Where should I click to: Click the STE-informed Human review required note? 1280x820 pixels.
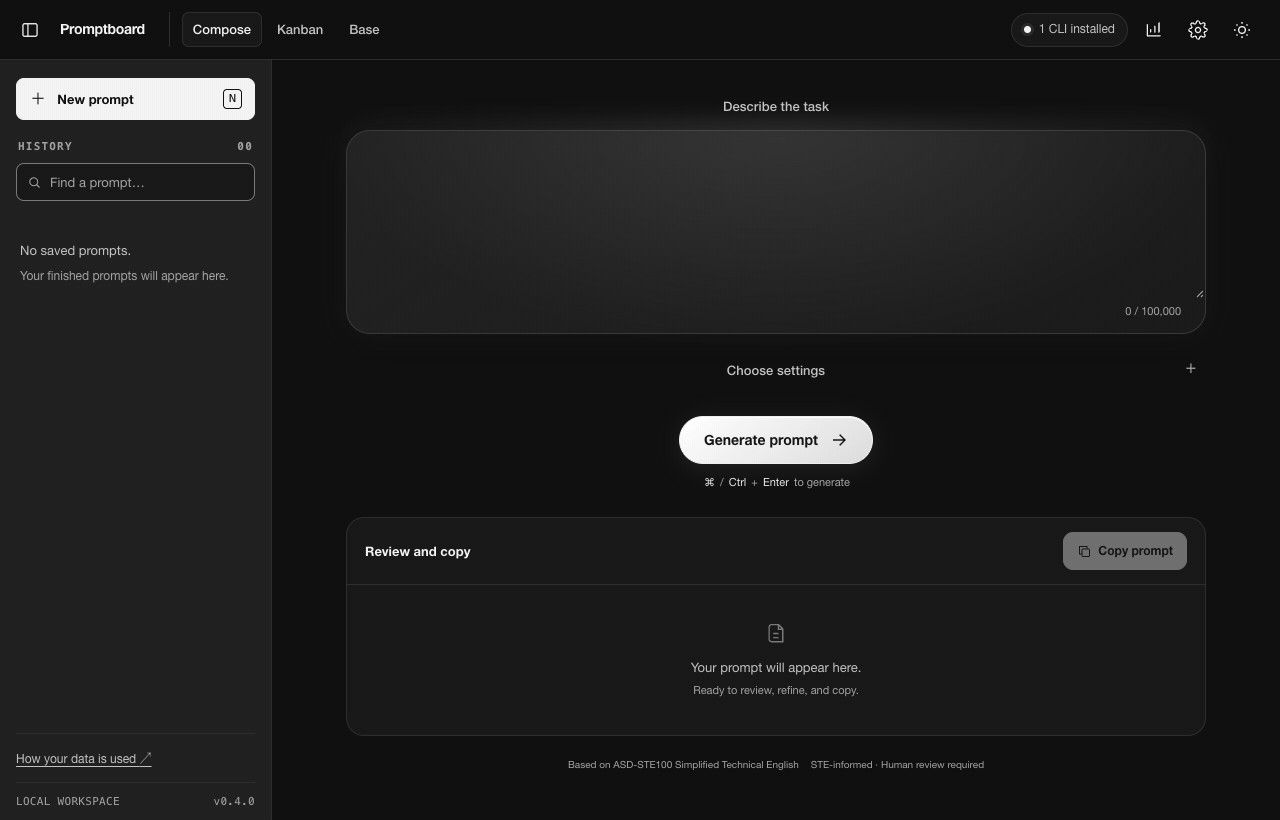pos(897,765)
